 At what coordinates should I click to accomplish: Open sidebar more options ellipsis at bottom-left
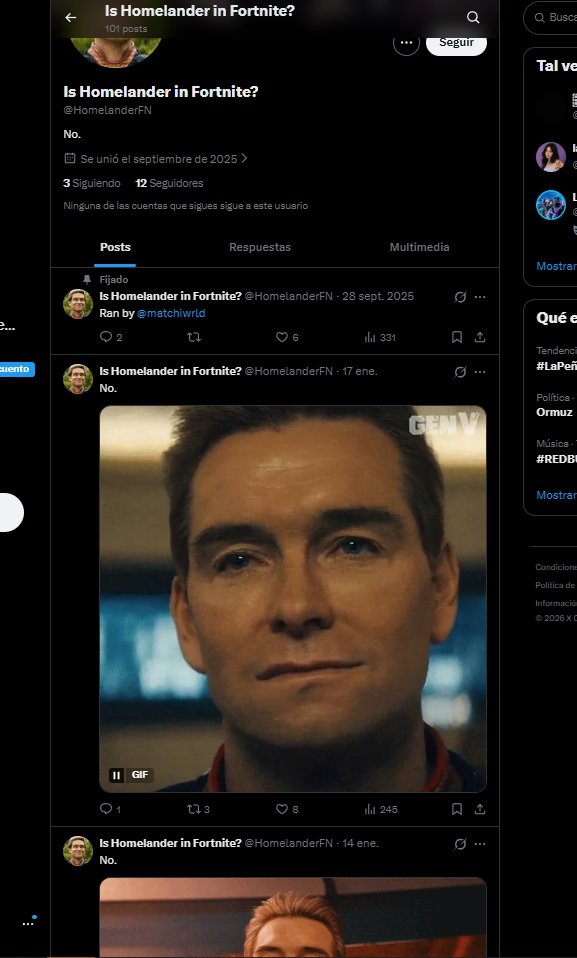[x=28, y=924]
